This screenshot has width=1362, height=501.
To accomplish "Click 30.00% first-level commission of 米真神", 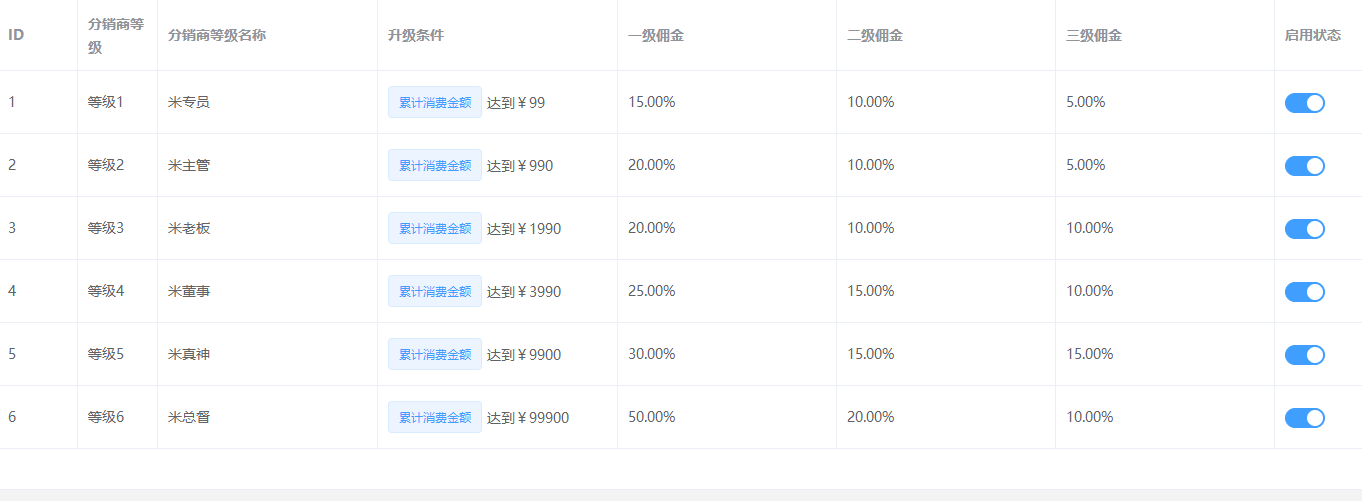I will (x=652, y=354).
